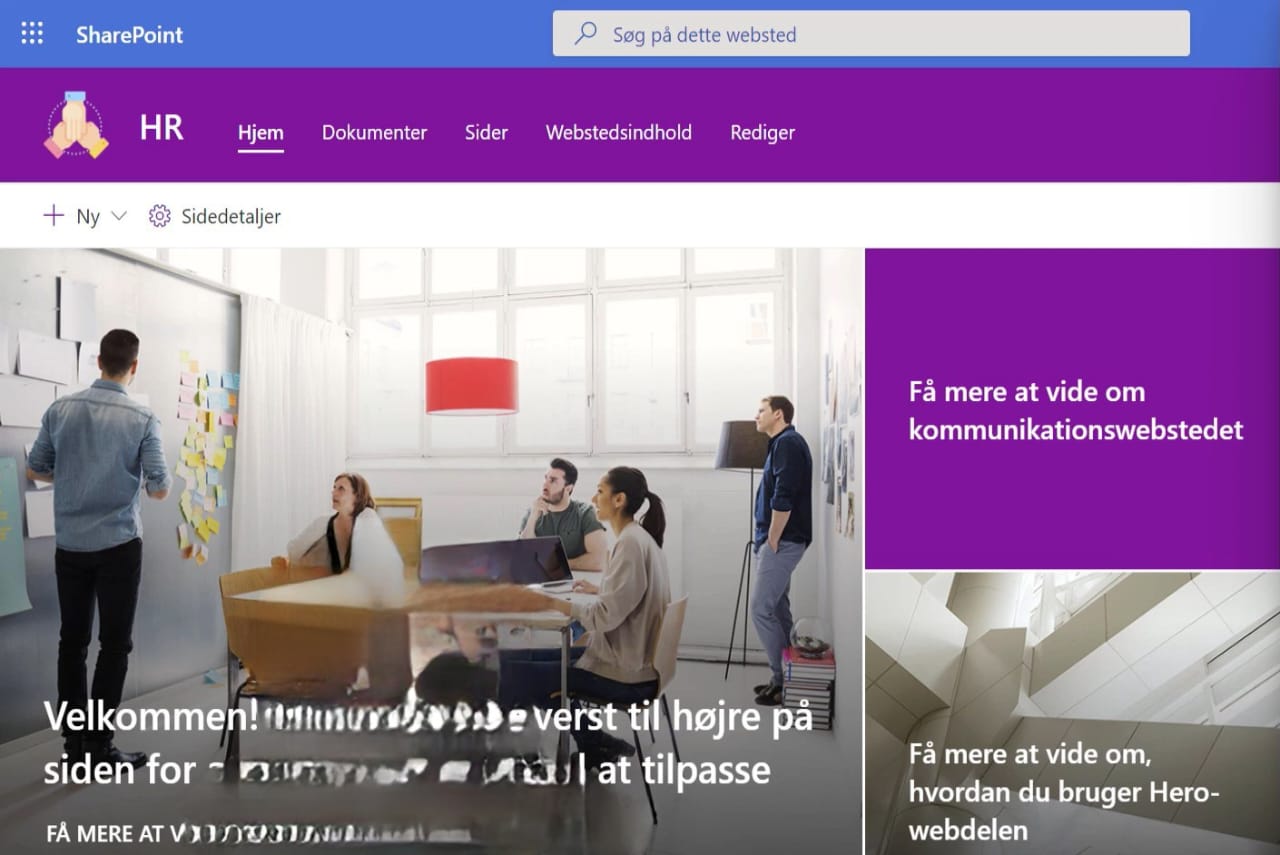1280x855 pixels.
Task: Open the purple kommunikationswebstedet tile
Action: pos(1072,409)
